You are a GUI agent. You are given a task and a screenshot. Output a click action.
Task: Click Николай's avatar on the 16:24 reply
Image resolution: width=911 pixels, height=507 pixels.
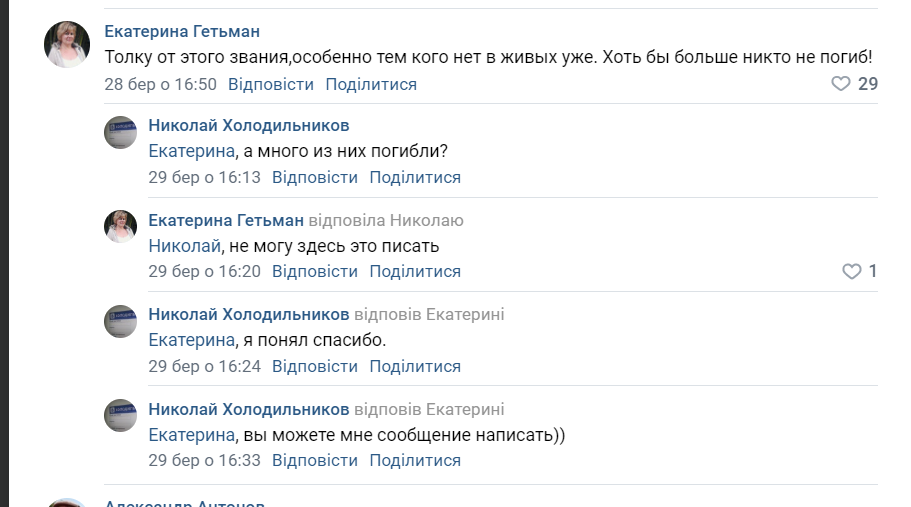121,321
